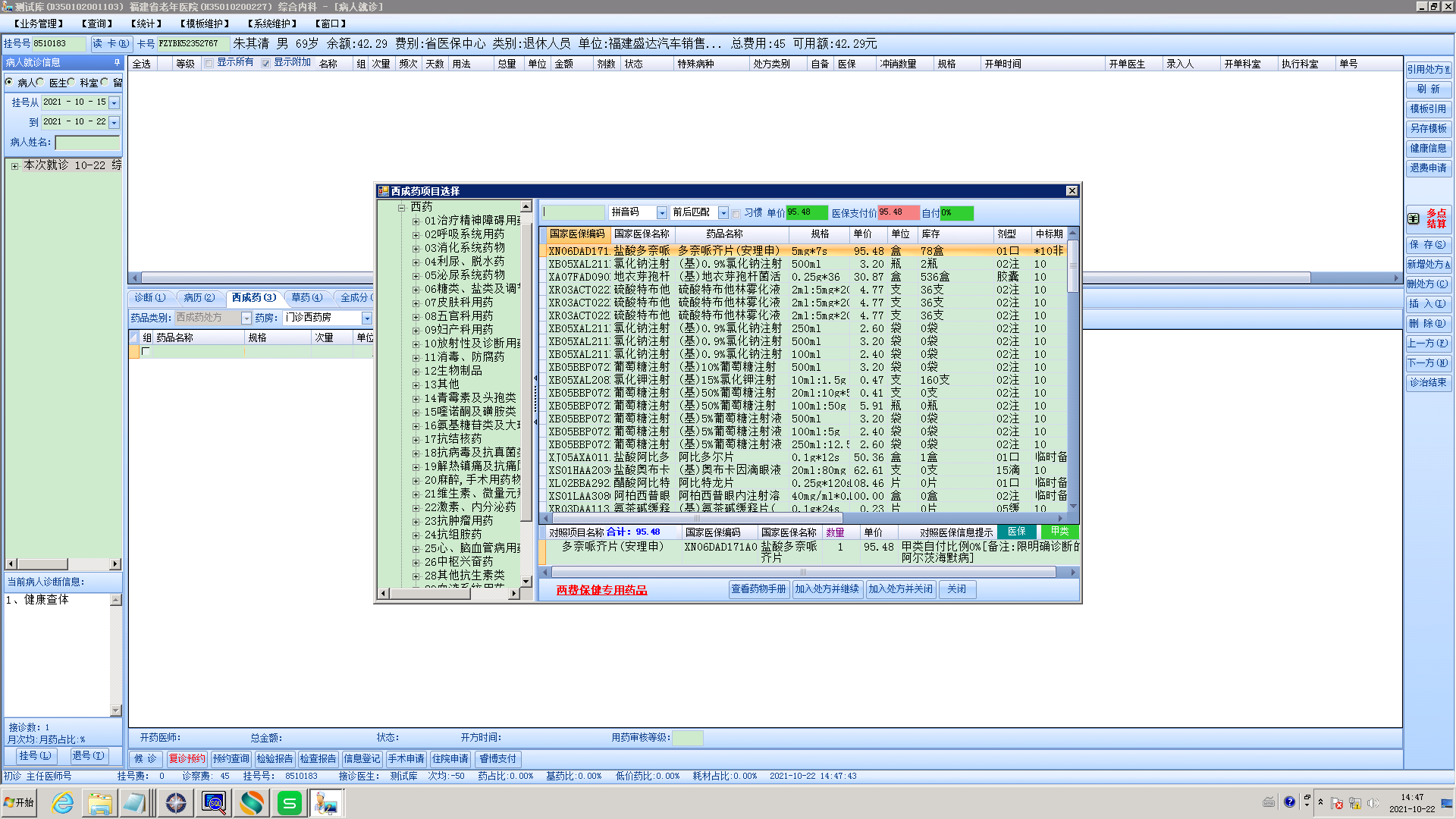
Task: Open the 拼音码 search type dropdown
Action: tap(661, 213)
